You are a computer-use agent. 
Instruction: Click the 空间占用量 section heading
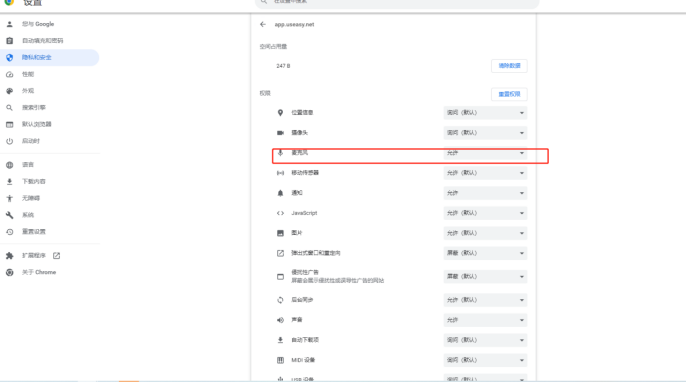point(273,46)
